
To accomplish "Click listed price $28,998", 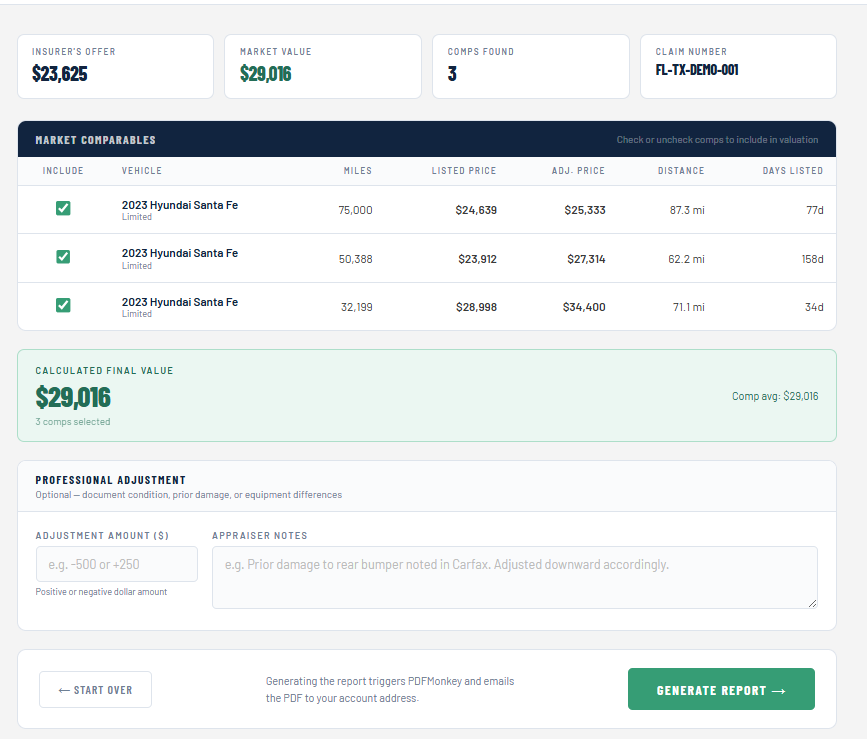I will point(476,307).
